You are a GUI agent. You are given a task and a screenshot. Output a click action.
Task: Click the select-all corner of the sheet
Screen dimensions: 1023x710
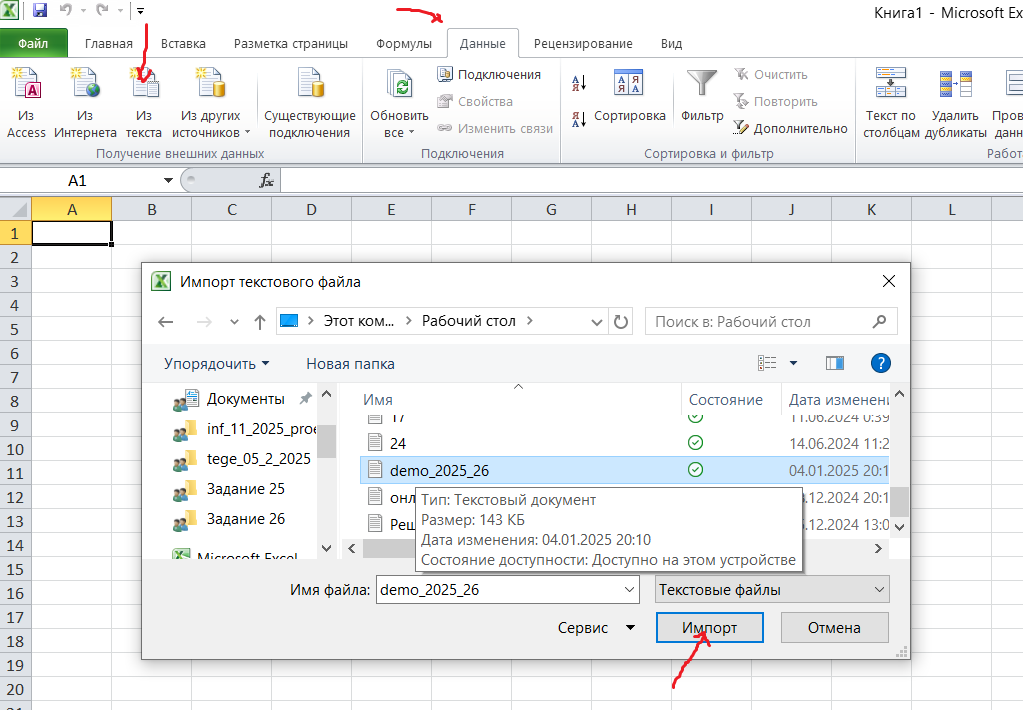pos(16,209)
